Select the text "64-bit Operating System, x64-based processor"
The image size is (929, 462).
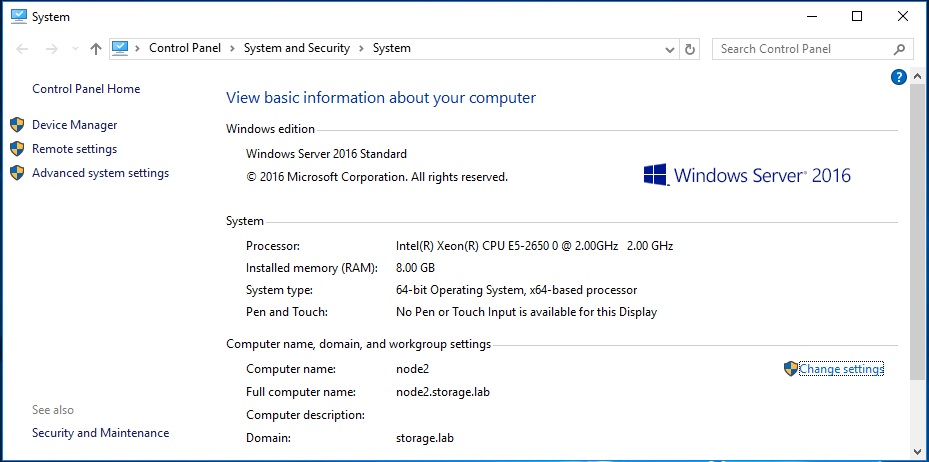tap(517, 290)
